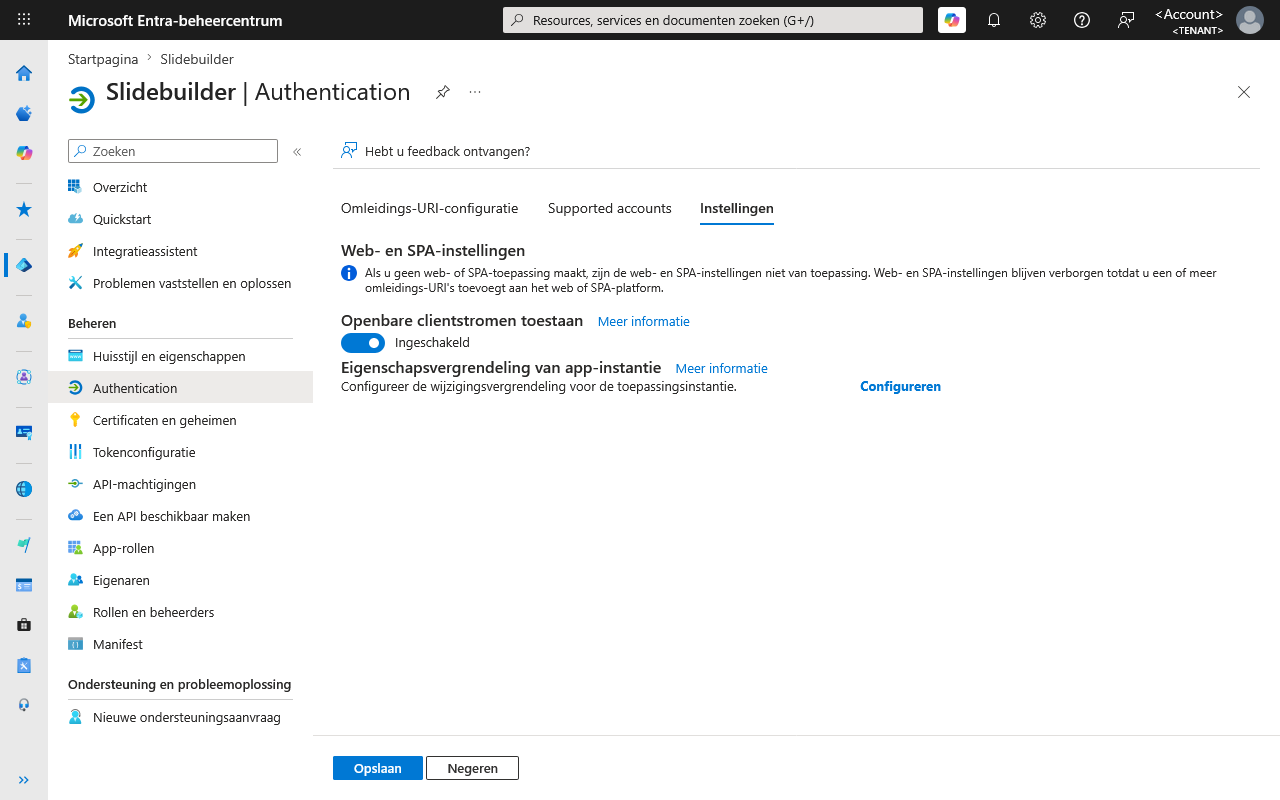Viewport: 1280px width, 800px height.
Task: Switch to Supported accounts tab
Action: pyautogui.click(x=609, y=209)
